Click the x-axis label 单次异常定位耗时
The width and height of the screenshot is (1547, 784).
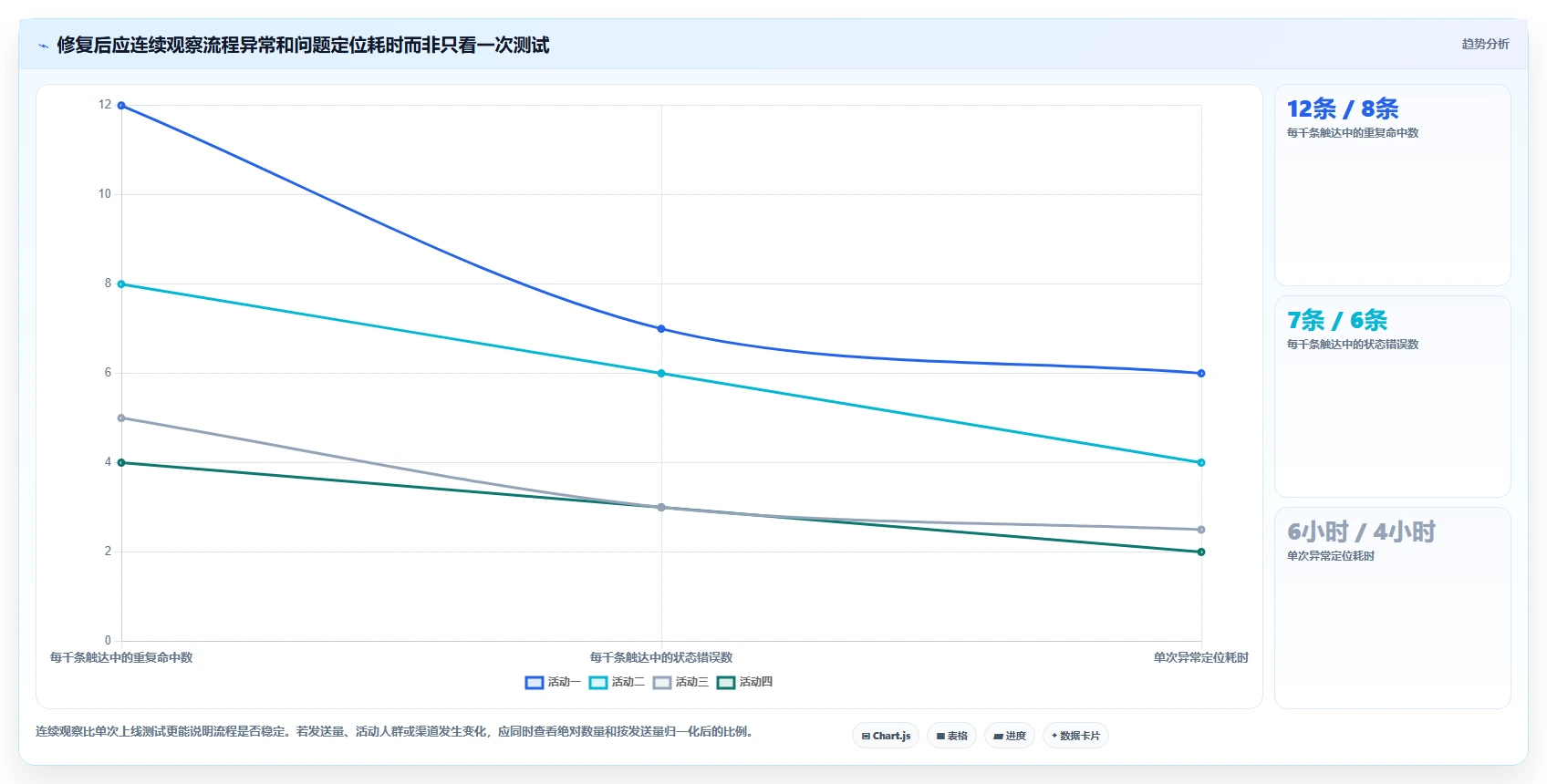[1201, 657]
